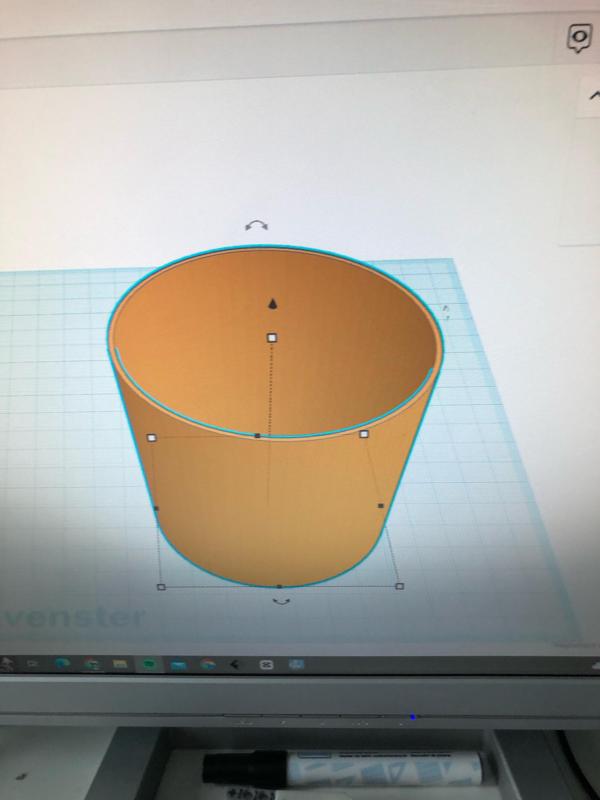Image resolution: width=600 pixels, height=800 pixels.
Task: Click the small rotate handle right of the cup
Action: click(446, 310)
